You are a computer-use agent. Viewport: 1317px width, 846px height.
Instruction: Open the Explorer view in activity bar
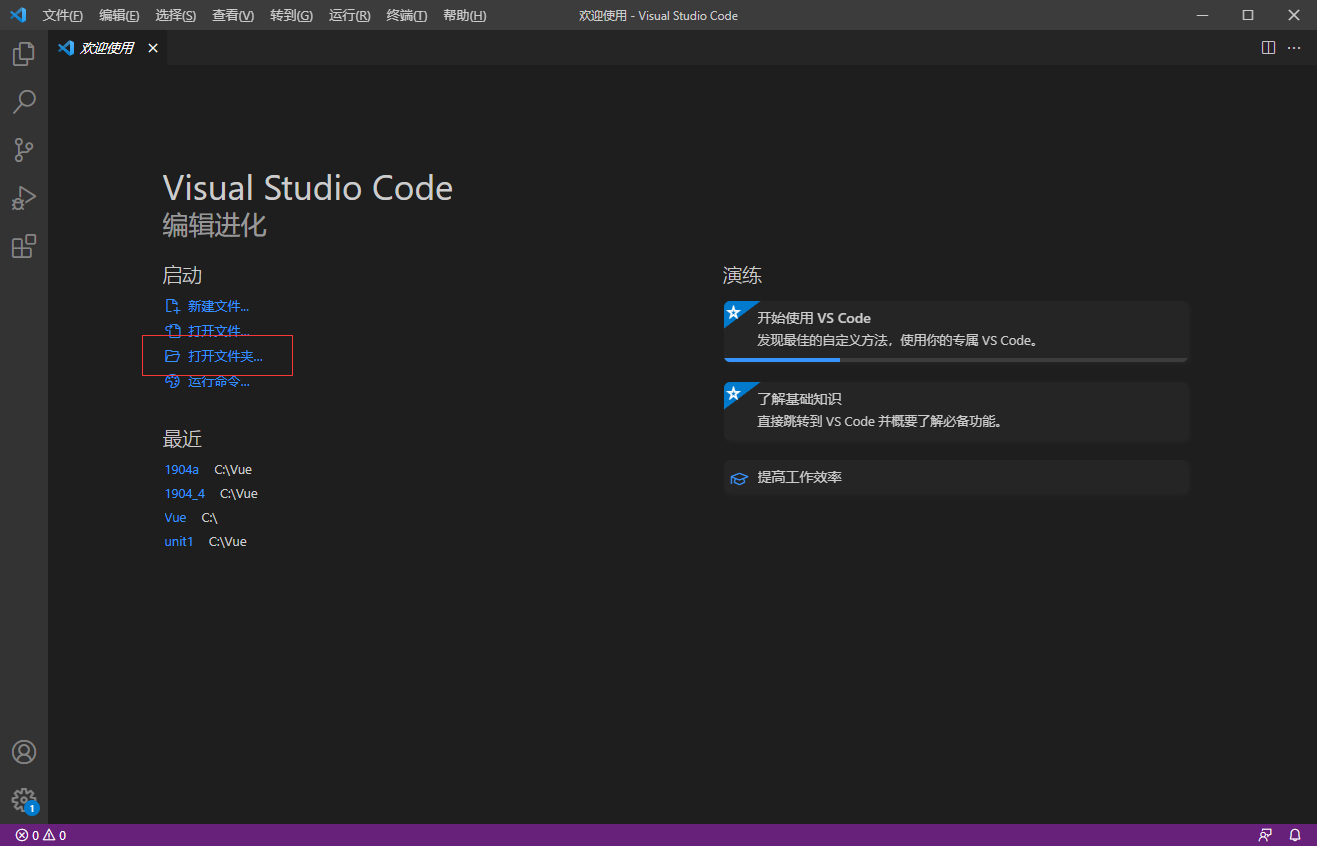pos(24,54)
